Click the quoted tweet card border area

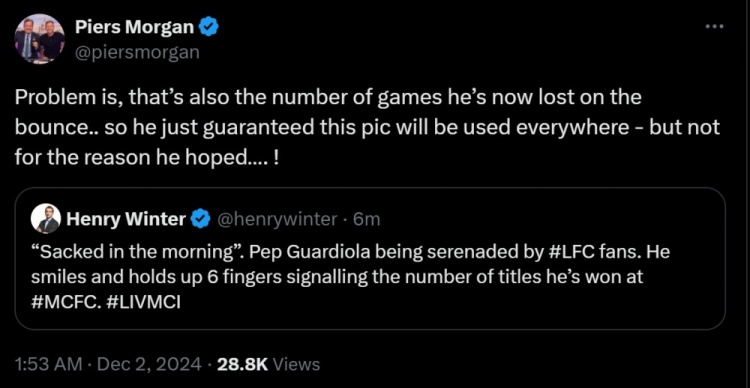(370, 258)
